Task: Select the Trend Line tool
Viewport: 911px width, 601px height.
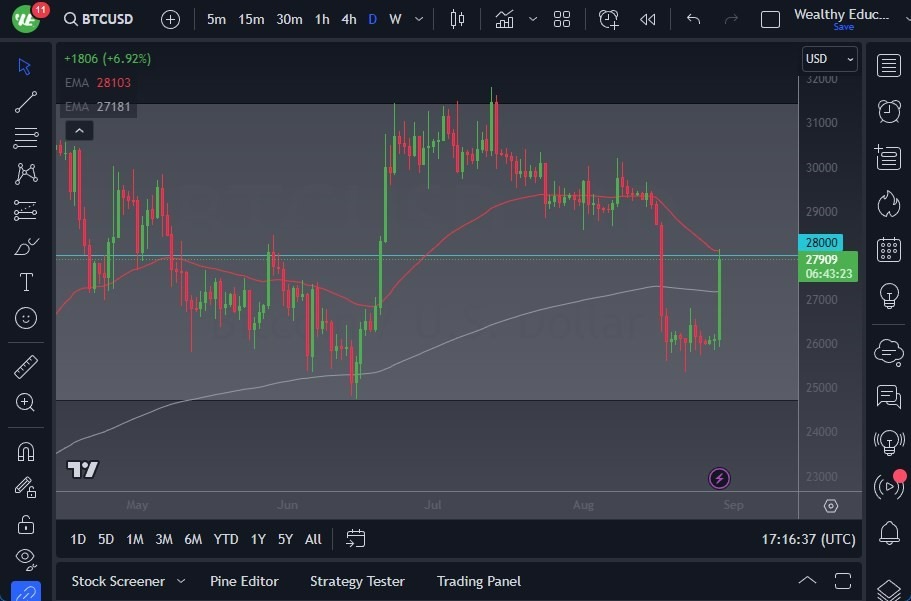Action: 25,102
